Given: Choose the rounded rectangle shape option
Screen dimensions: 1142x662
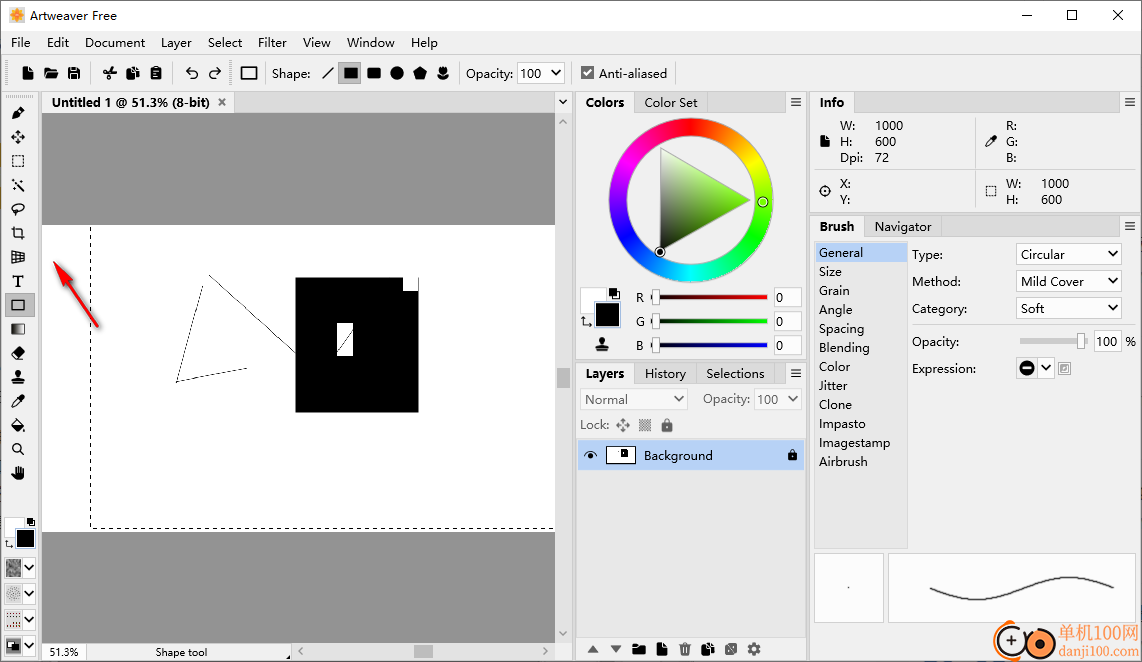Looking at the screenshot, I should click(374, 73).
